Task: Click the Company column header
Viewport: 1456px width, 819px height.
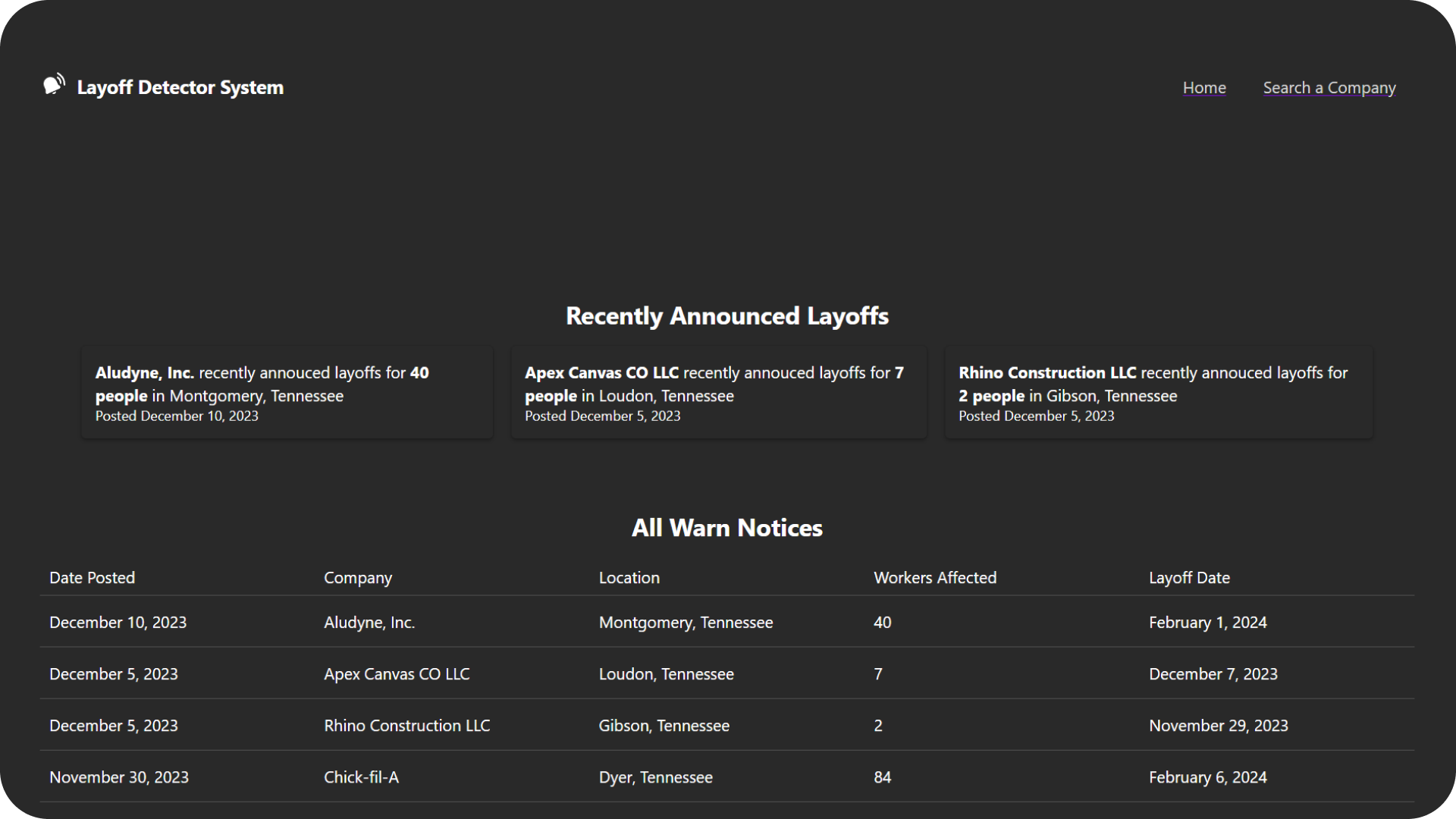Action: point(357,578)
